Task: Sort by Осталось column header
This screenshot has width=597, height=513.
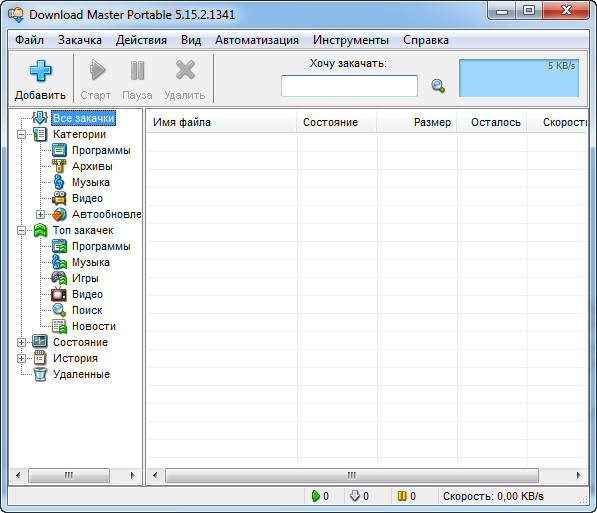Action: coord(492,122)
